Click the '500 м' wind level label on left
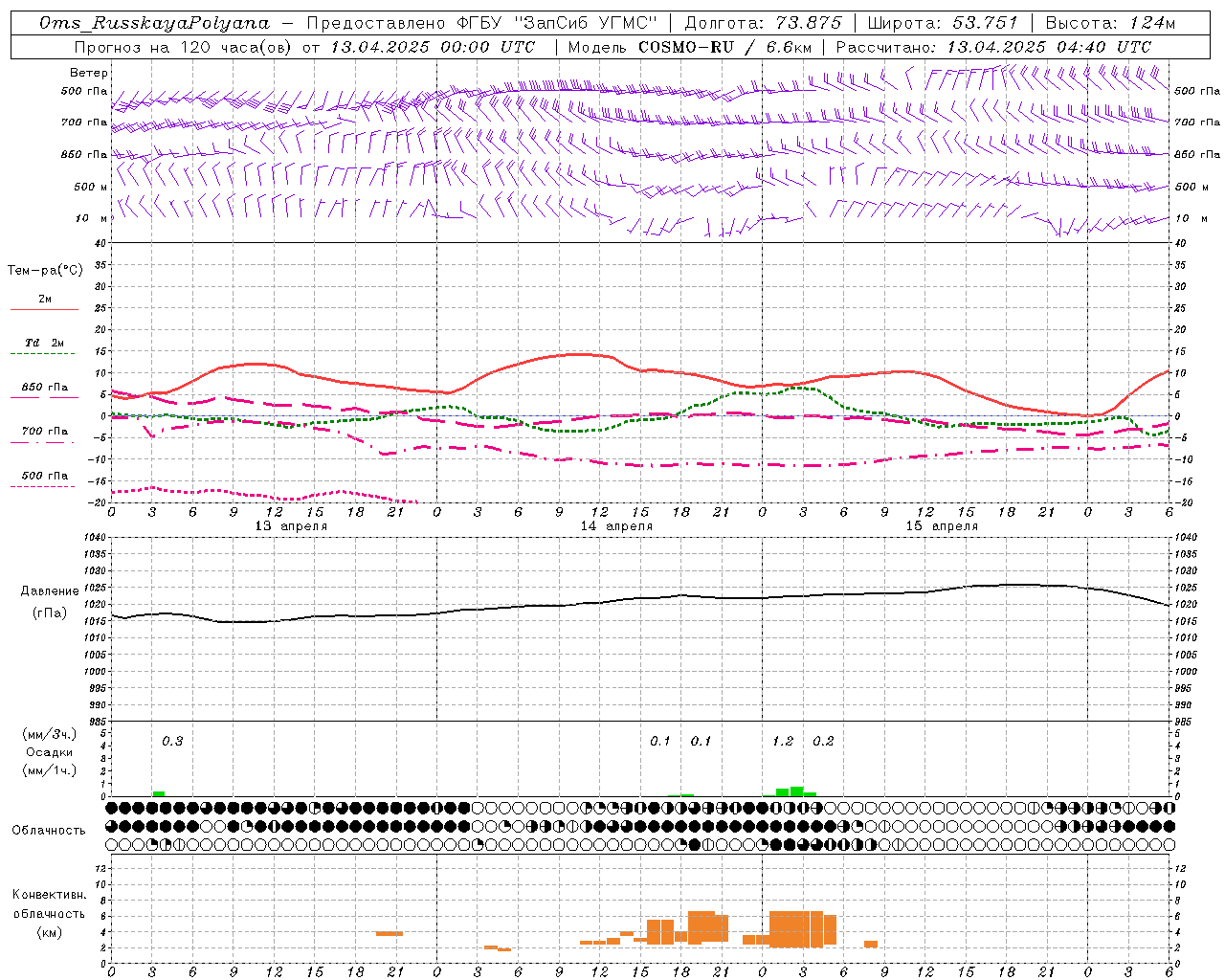 pos(91,187)
